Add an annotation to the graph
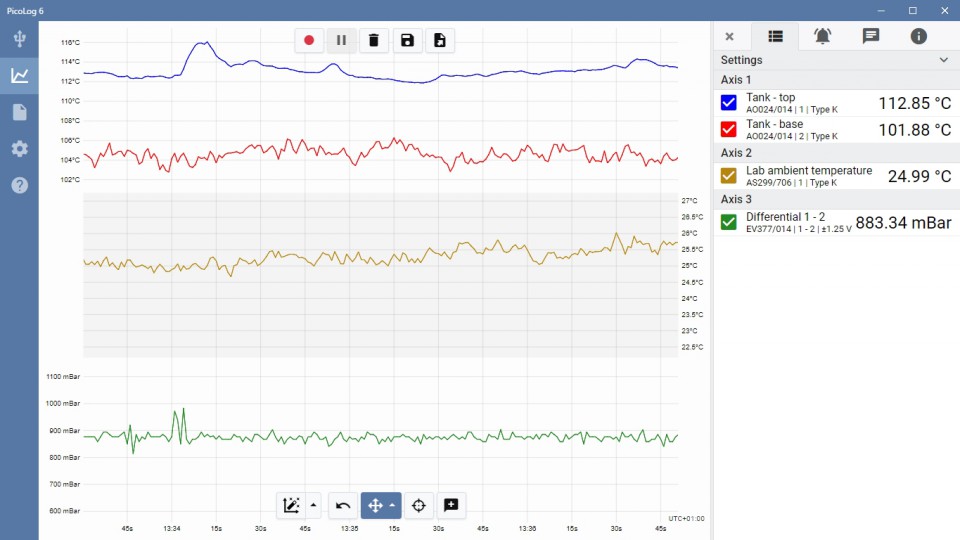The image size is (960, 540). point(451,505)
